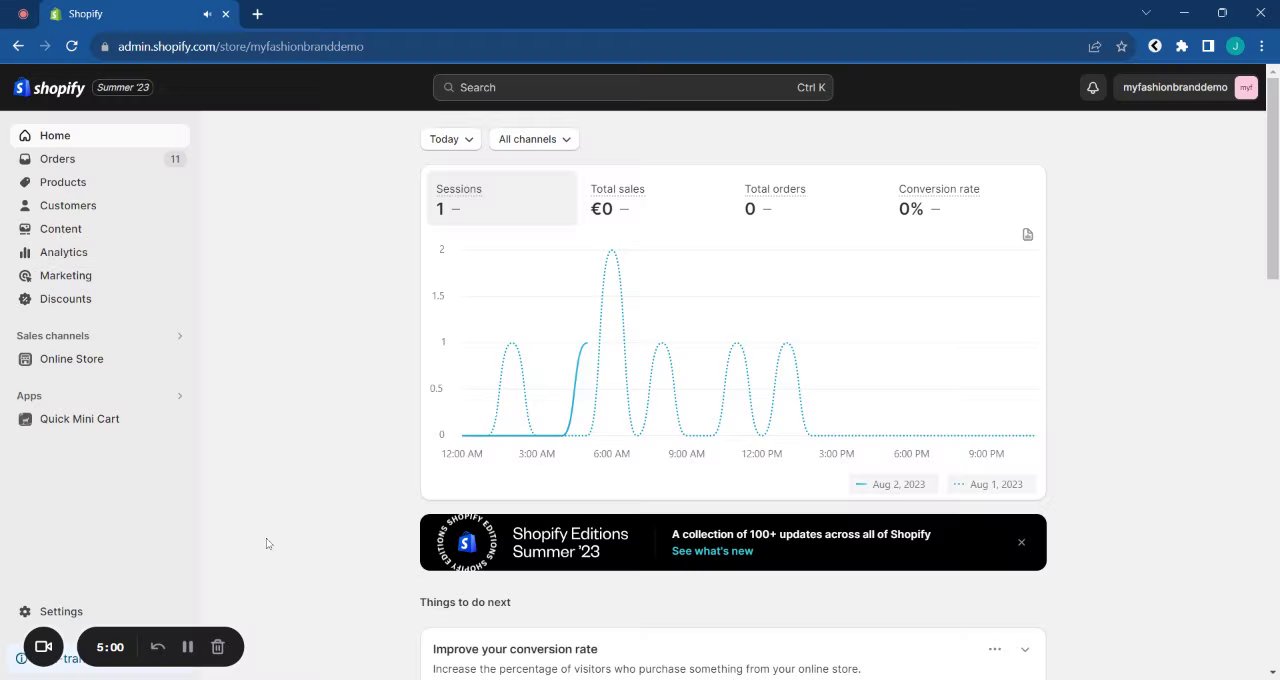Click the Online Store icon
The image size is (1280, 680).
pos(25,359)
